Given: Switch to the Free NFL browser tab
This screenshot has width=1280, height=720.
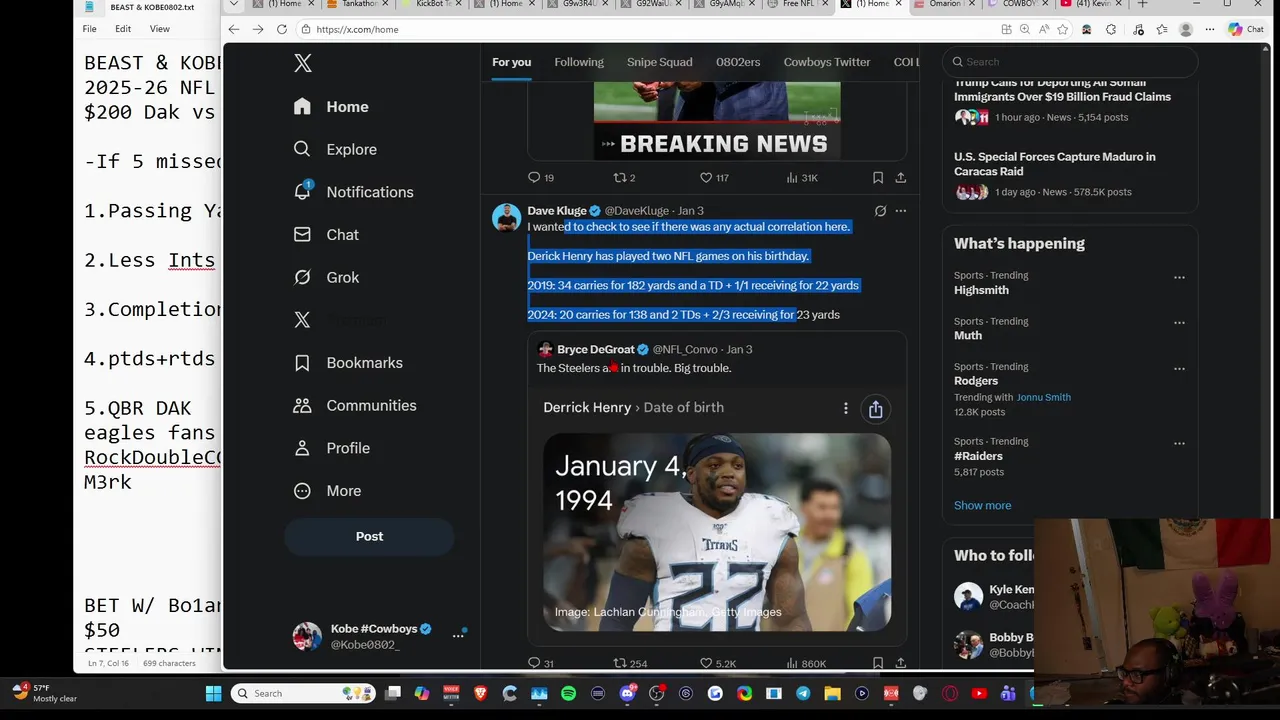Looking at the screenshot, I should coord(796,4).
